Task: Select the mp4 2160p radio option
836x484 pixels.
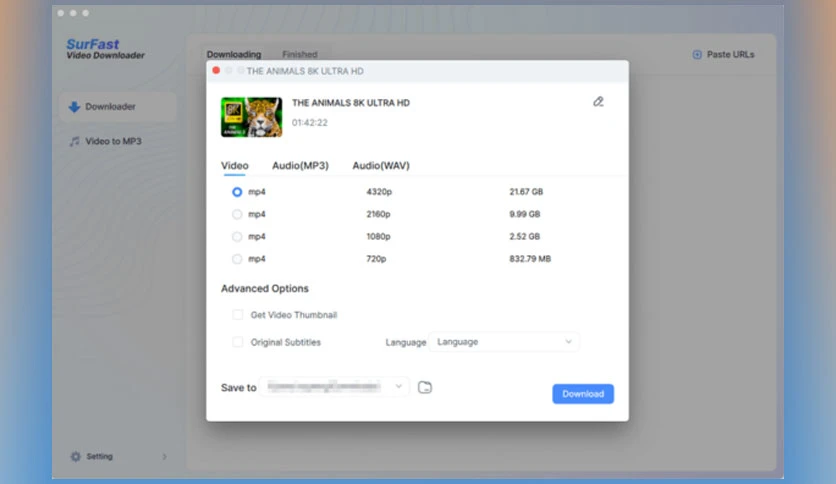Action: (x=237, y=214)
